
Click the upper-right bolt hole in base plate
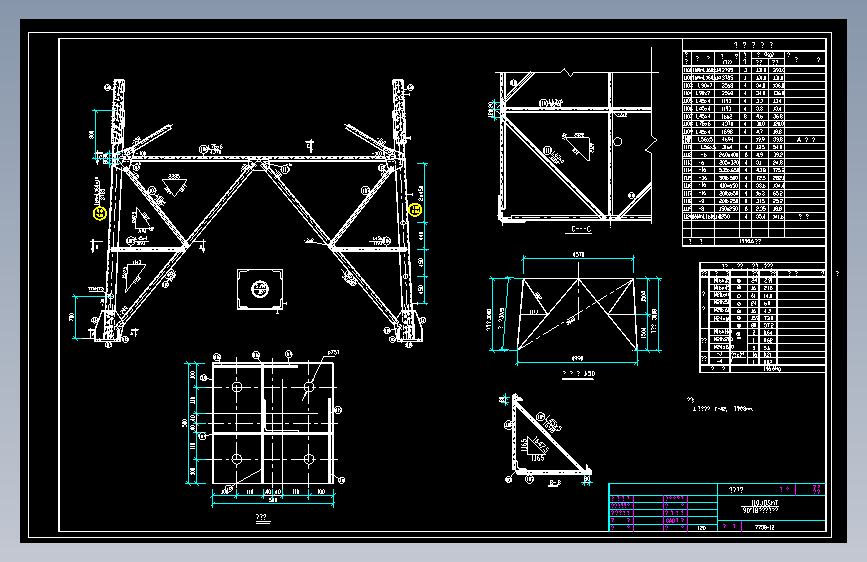(309, 387)
